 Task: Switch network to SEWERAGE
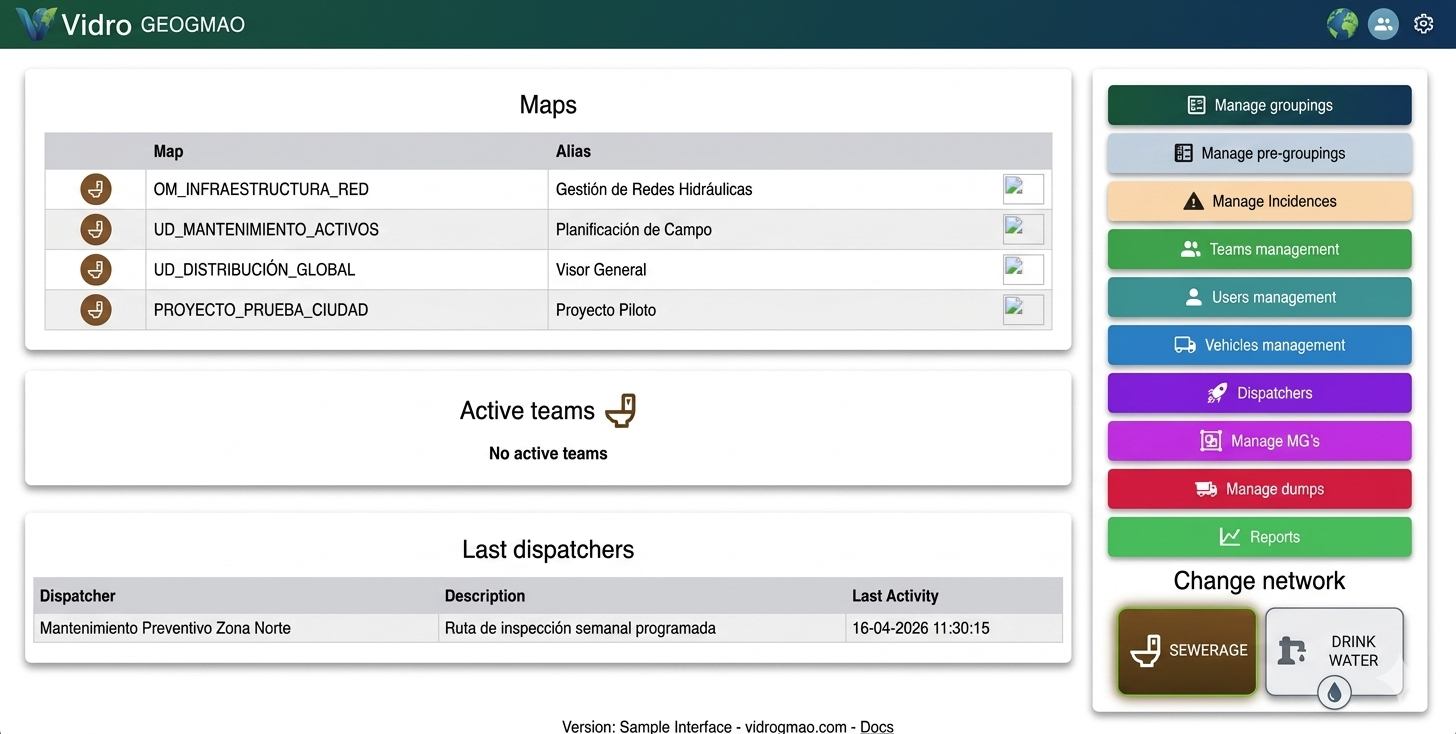pos(1187,651)
